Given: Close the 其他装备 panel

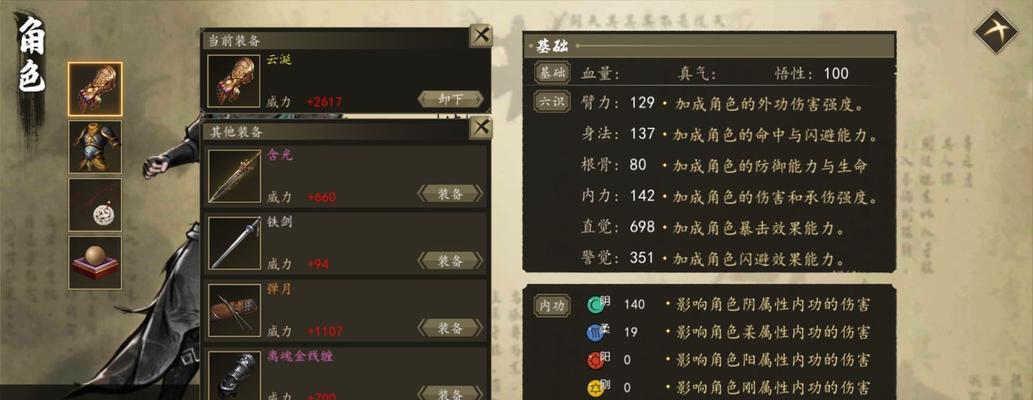Looking at the screenshot, I should [x=481, y=127].
